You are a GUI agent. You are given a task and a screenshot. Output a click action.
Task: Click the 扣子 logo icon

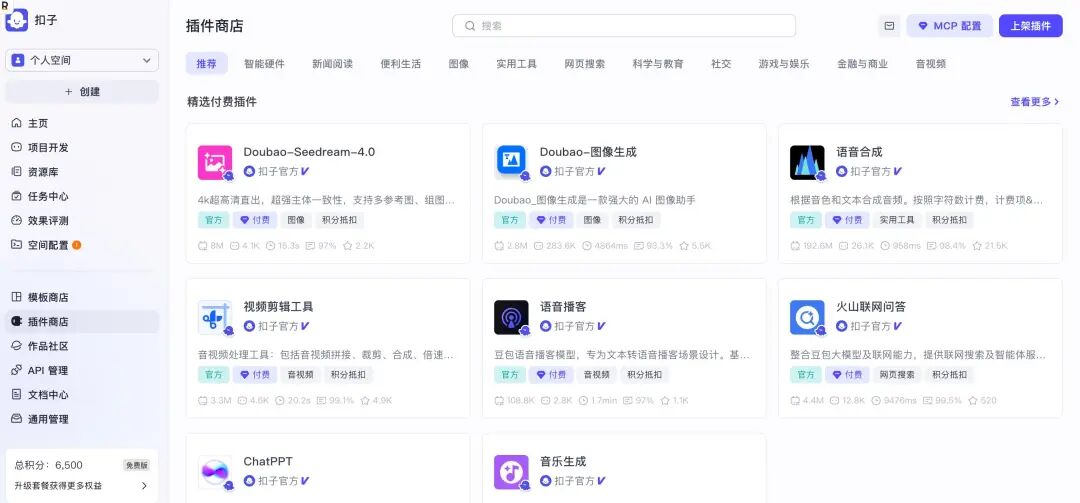click(x=17, y=20)
